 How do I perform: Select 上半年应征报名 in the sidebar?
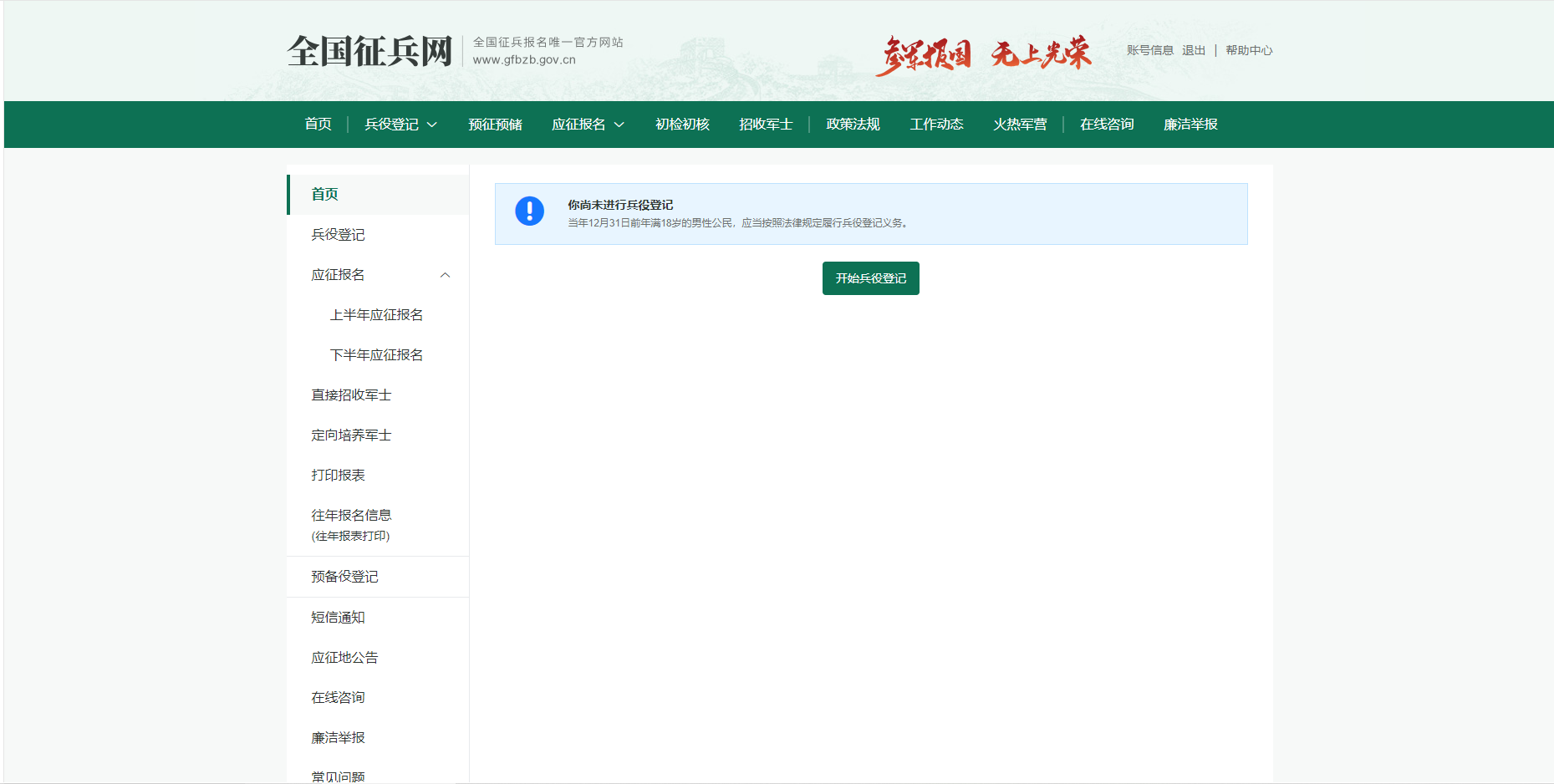click(x=376, y=315)
